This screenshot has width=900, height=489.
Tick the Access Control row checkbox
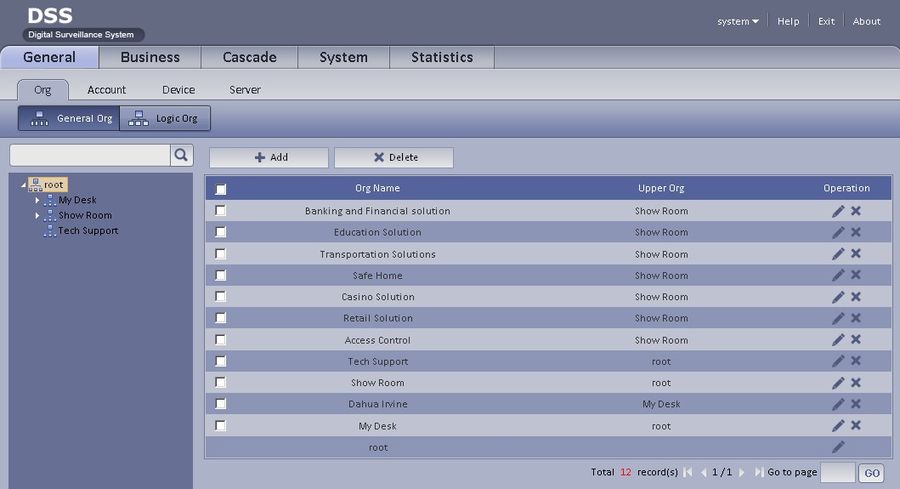221,340
